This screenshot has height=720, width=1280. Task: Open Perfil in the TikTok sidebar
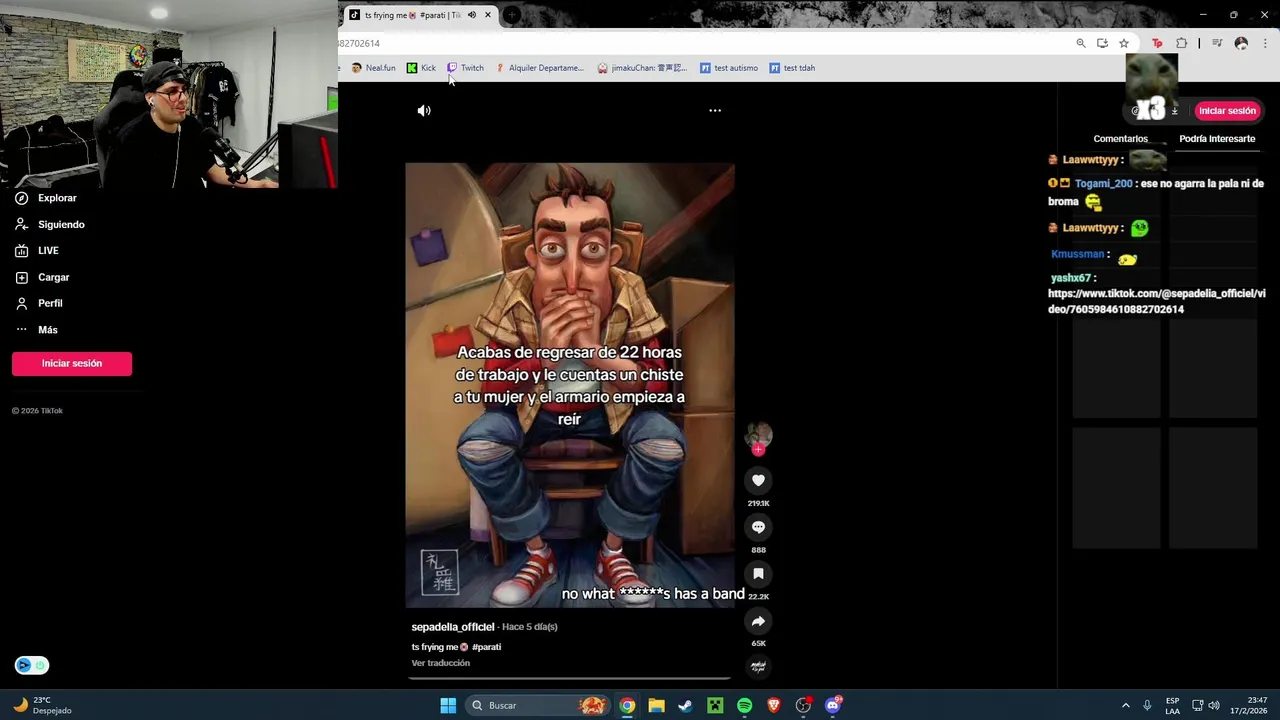[x=40, y=303]
